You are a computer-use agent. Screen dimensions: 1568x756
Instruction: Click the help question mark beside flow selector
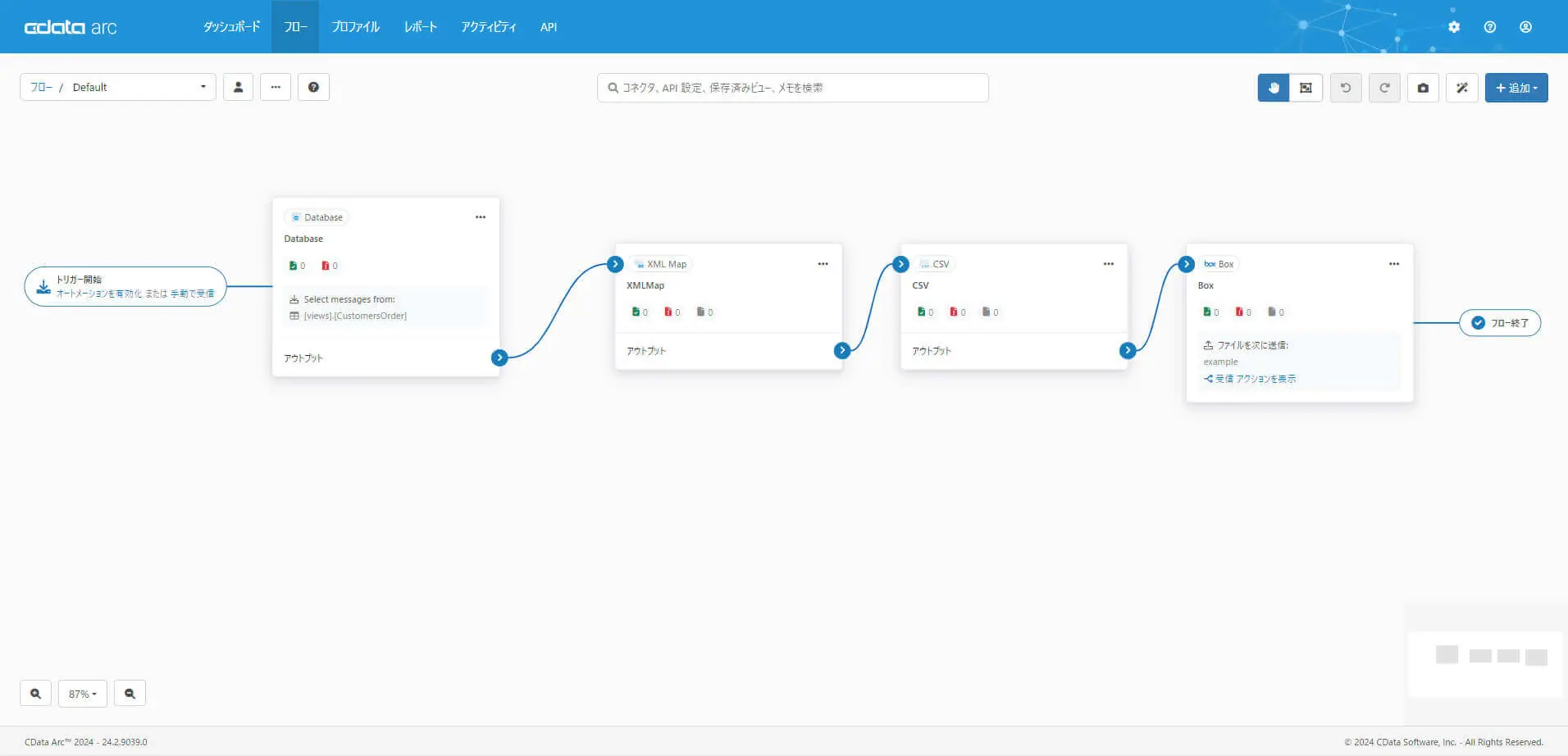click(x=313, y=87)
